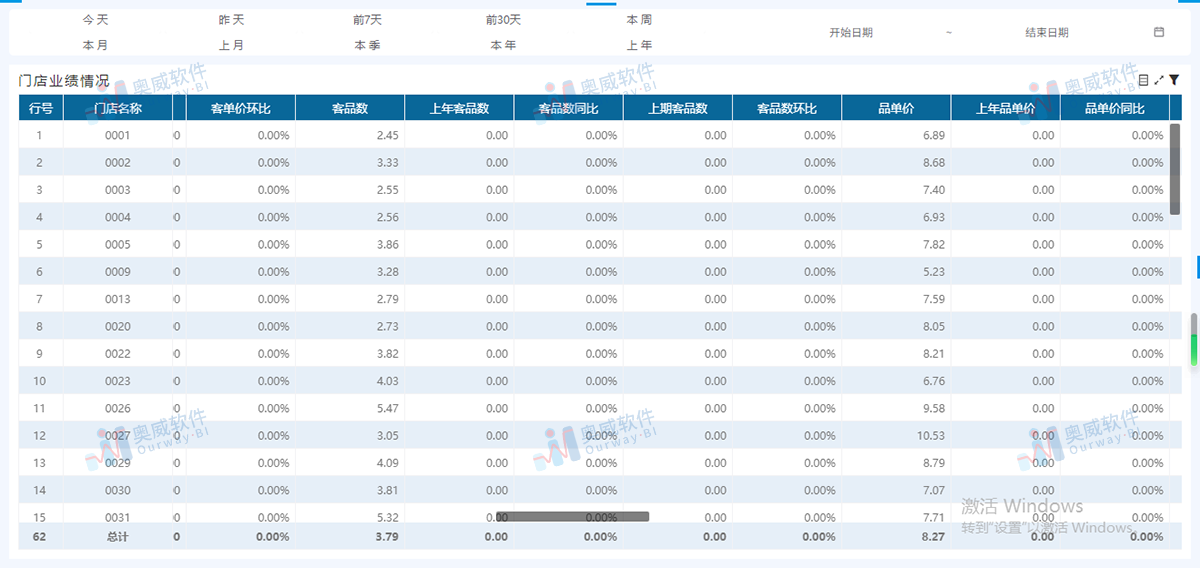Sort by 上年客品数 column header

tap(459, 108)
